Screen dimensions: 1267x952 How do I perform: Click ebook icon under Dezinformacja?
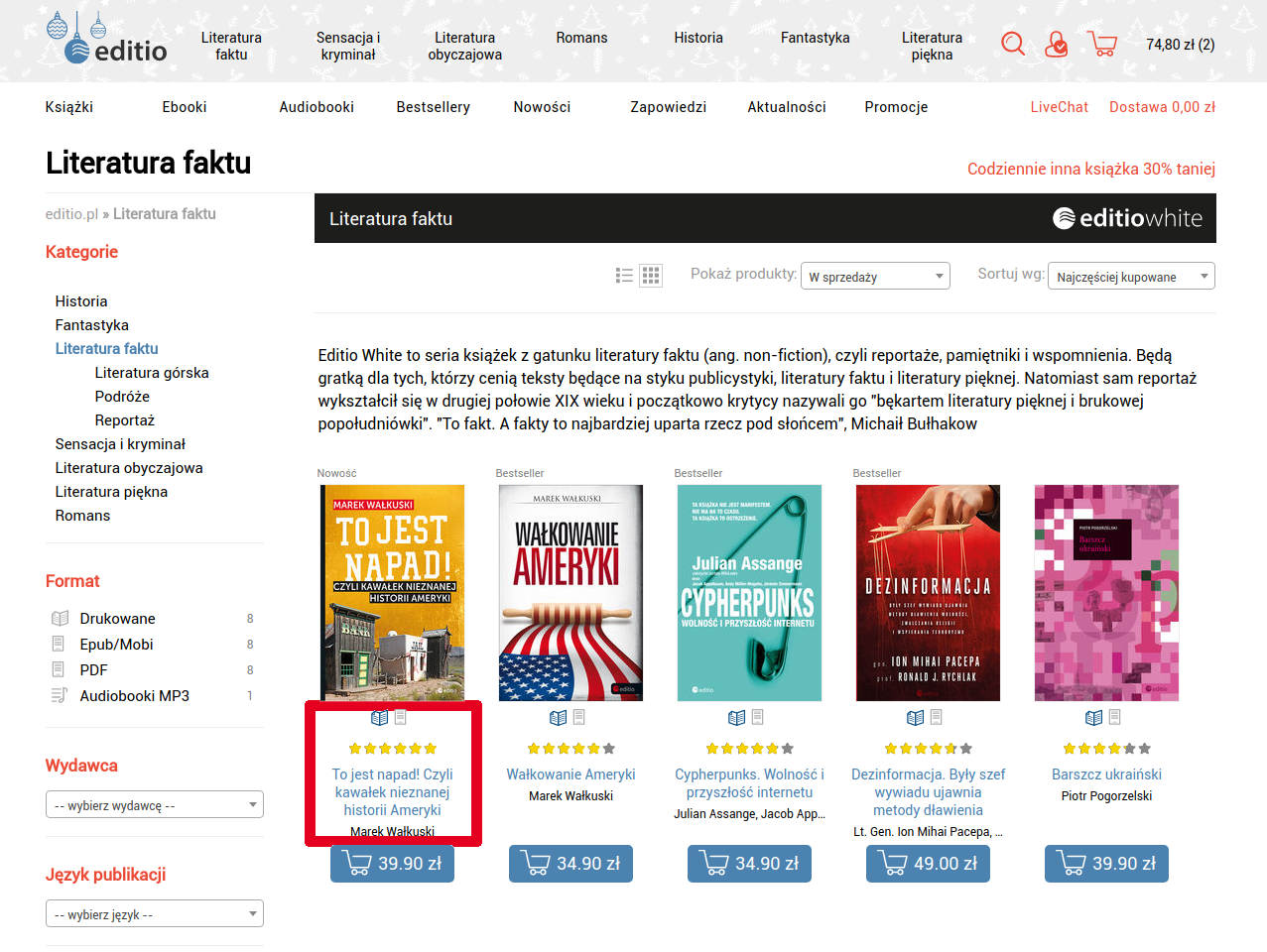point(937,717)
